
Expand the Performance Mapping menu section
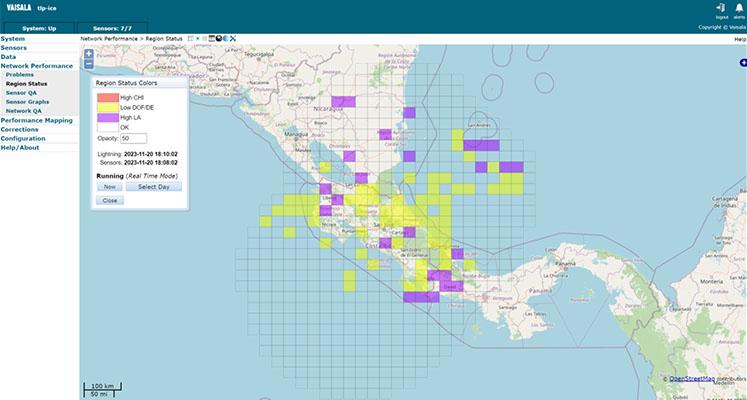pyautogui.click(x=36, y=120)
